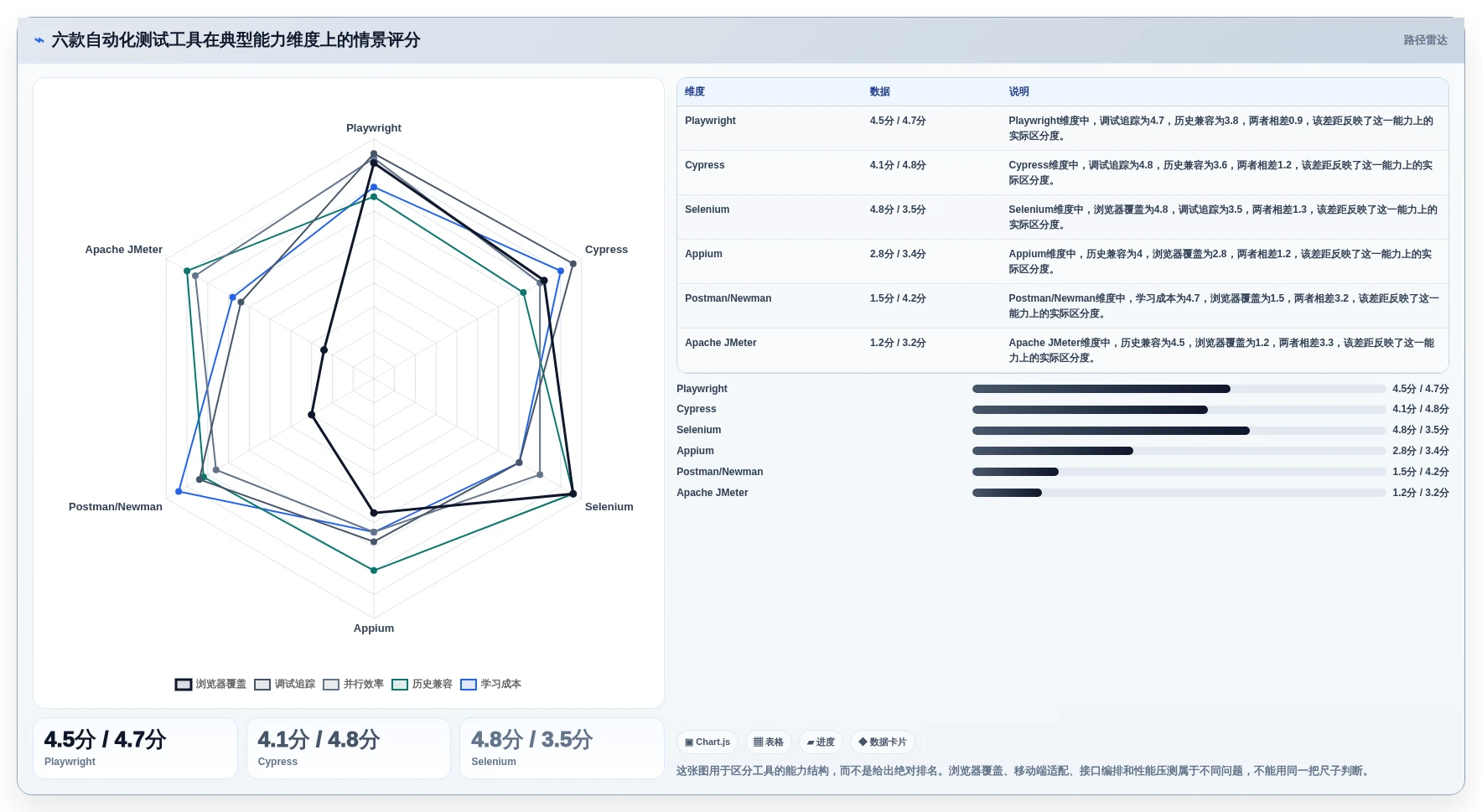Click the 路径雷达 label in header
1482x812 pixels.
click(1425, 40)
